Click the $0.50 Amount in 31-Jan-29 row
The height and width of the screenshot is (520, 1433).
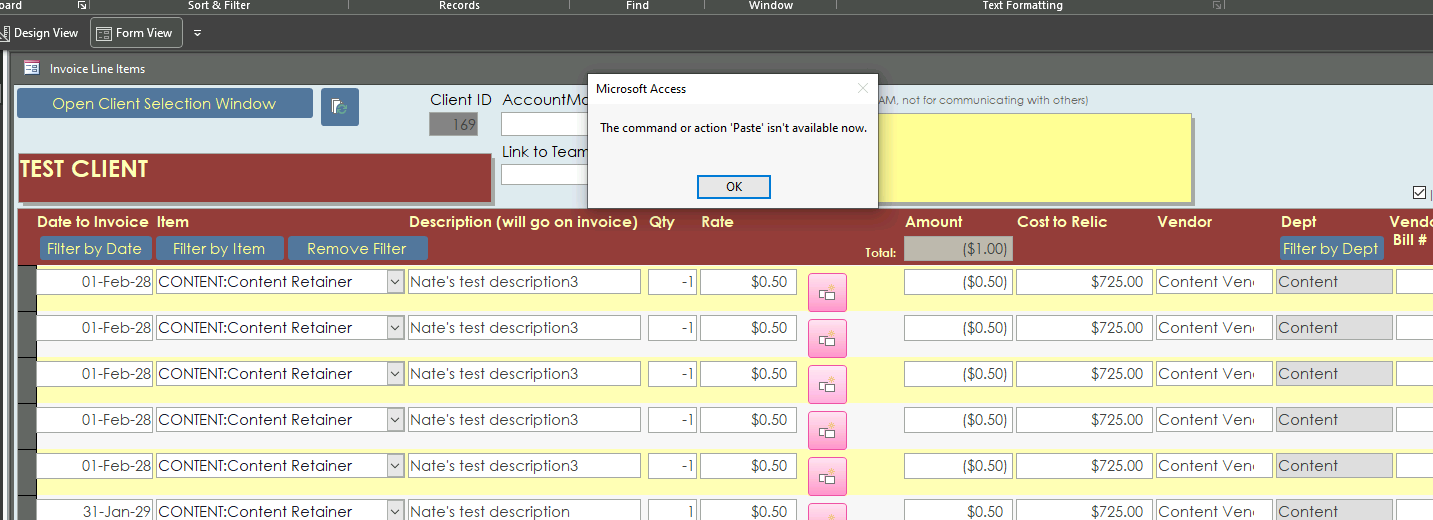click(x=958, y=510)
